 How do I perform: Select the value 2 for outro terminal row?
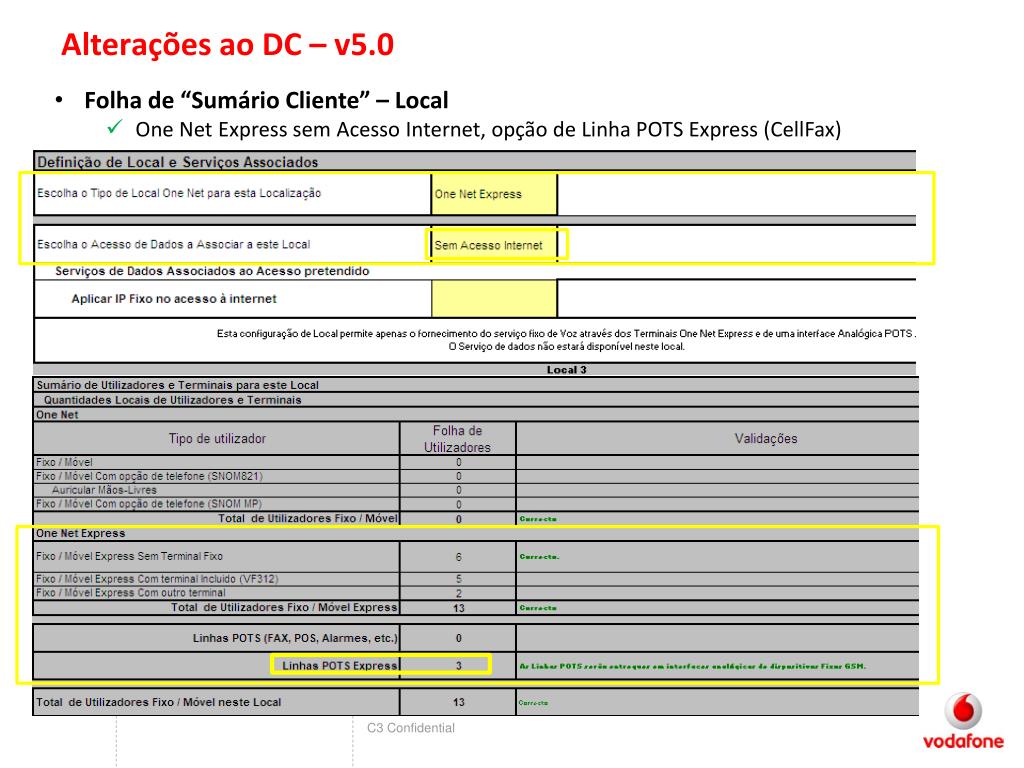(458, 594)
